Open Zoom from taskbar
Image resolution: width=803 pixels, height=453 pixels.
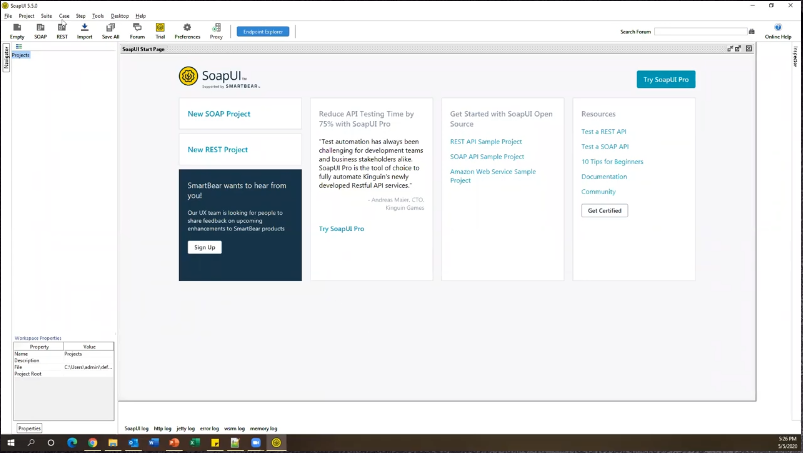256,443
